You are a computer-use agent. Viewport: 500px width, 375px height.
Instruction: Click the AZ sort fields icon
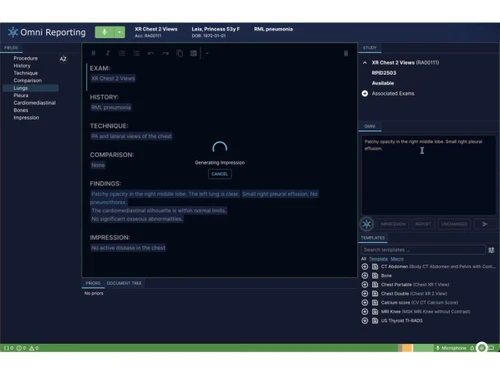point(63,59)
